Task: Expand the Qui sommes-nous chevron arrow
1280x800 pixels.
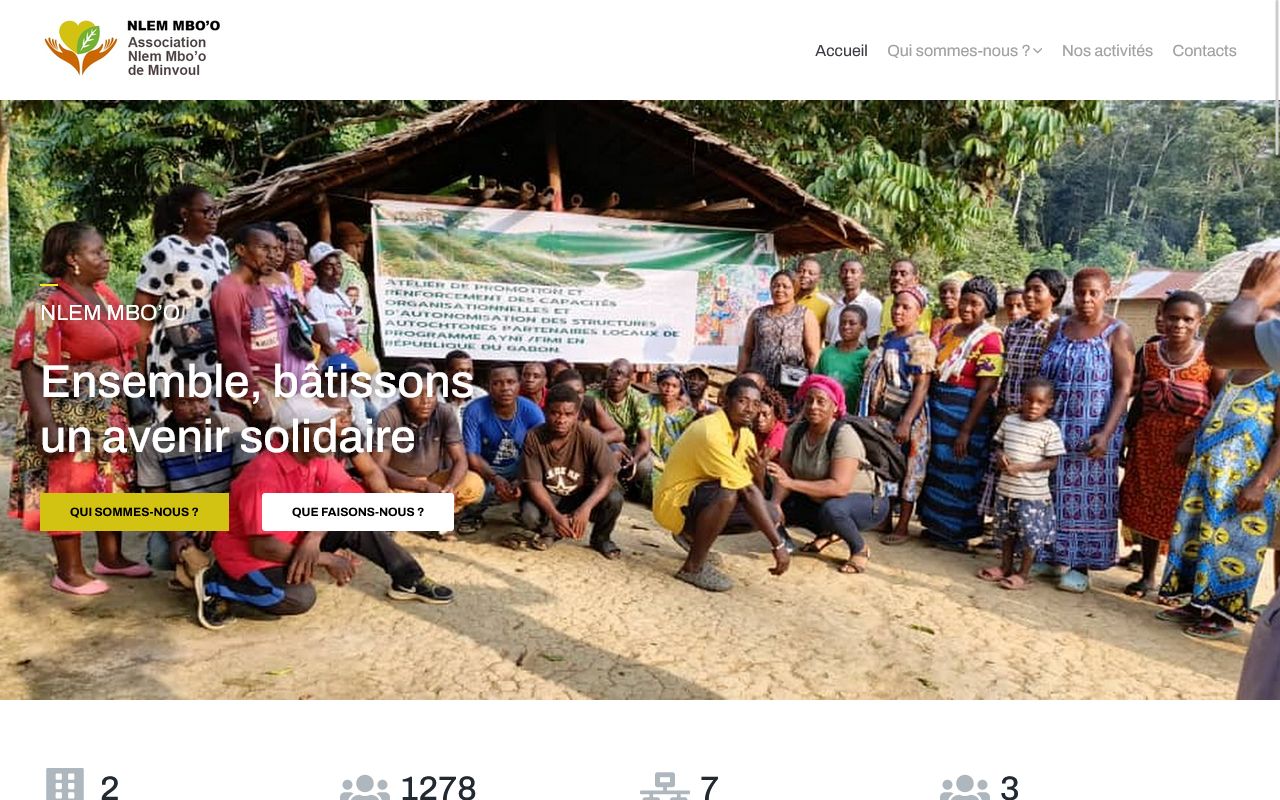Action: (1038, 51)
